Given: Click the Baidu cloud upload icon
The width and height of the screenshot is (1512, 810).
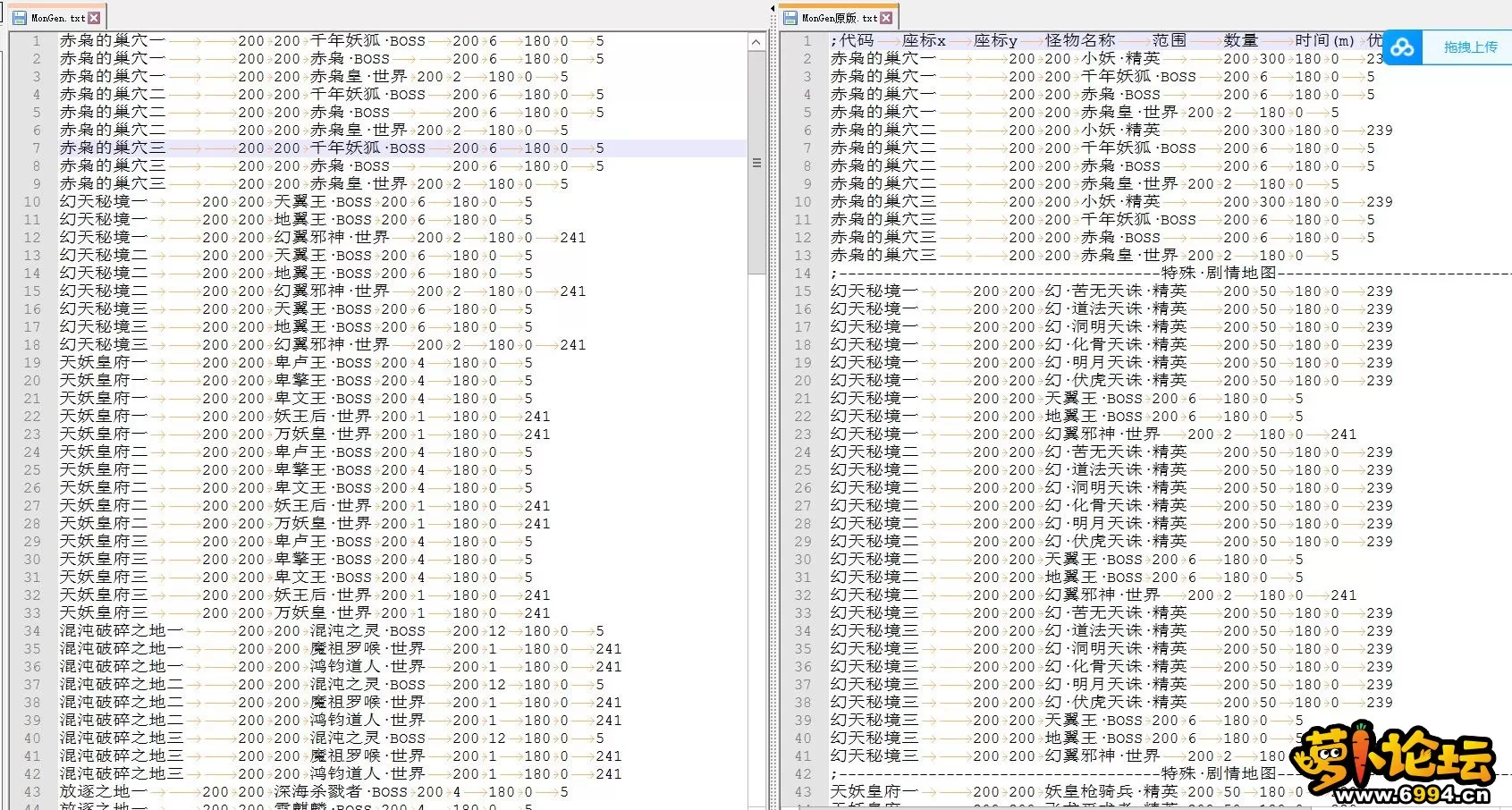Looking at the screenshot, I should [x=1402, y=47].
